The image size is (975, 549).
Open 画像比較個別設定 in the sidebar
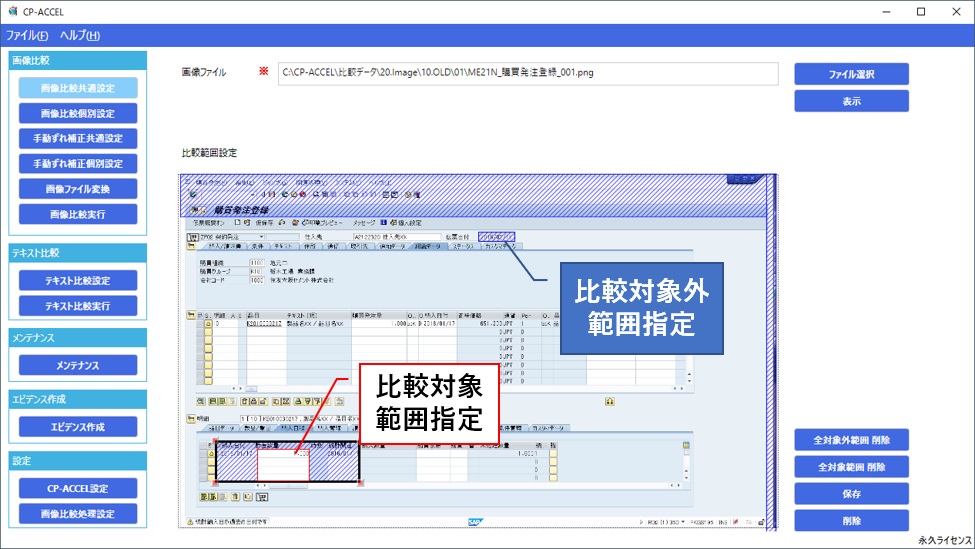(78, 113)
